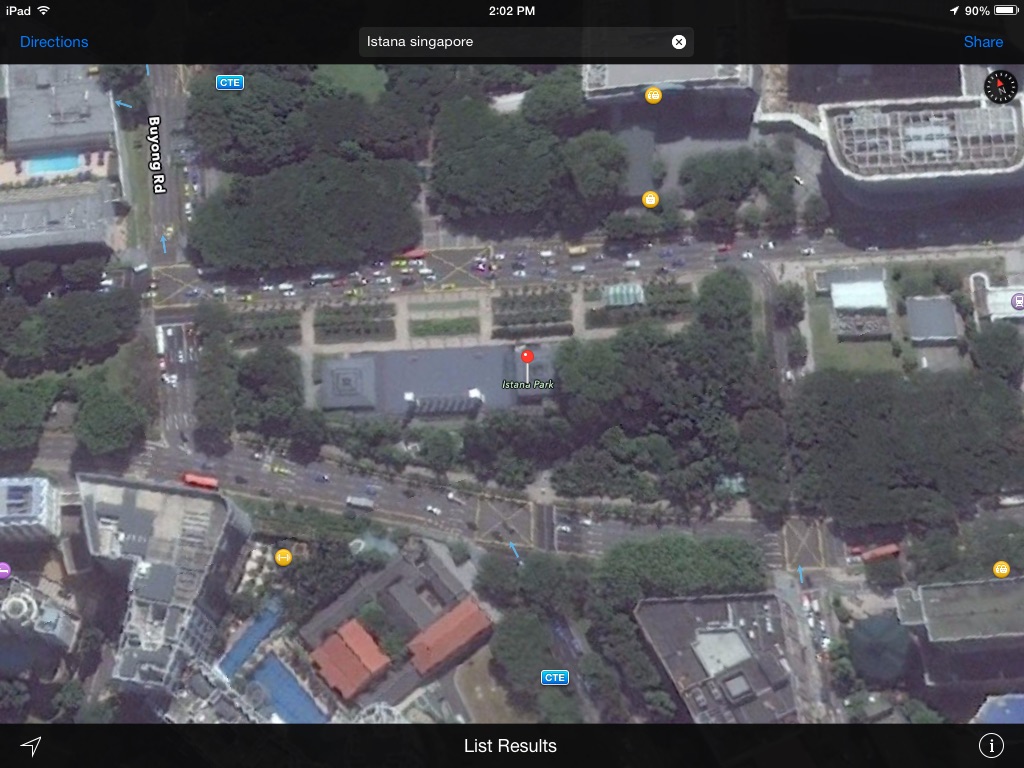1024x768 pixels.
Task: Open the double-bag shopping marker above the single-bag marker
Action: [x=653, y=95]
